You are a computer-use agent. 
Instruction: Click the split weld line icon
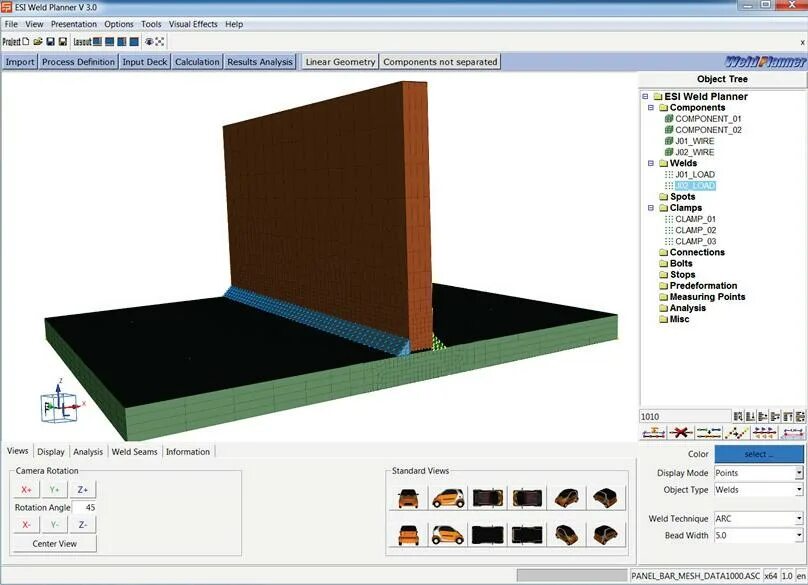pyautogui.click(x=709, y=432)
